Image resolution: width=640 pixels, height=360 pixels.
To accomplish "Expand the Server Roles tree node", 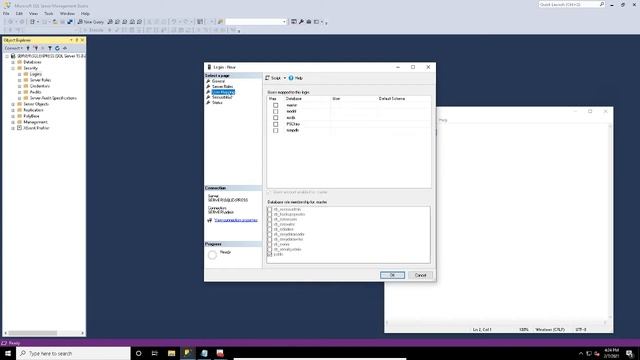I will pos(20,80).
